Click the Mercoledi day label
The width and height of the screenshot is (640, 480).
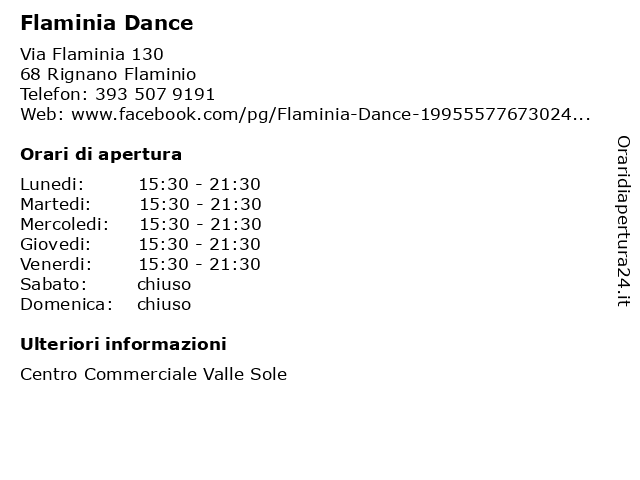(64, 224)
